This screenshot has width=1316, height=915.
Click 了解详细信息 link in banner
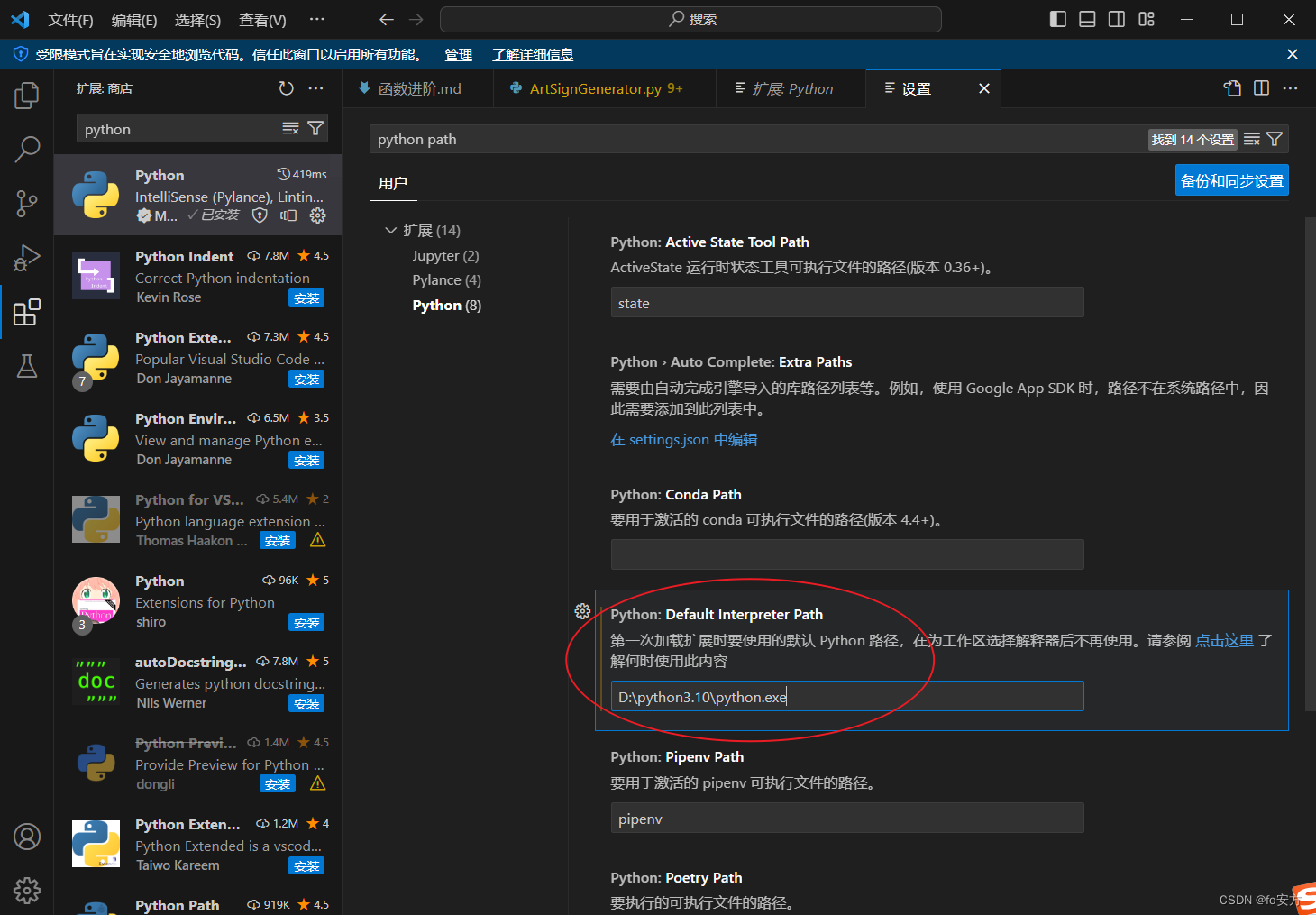(533, 55)
